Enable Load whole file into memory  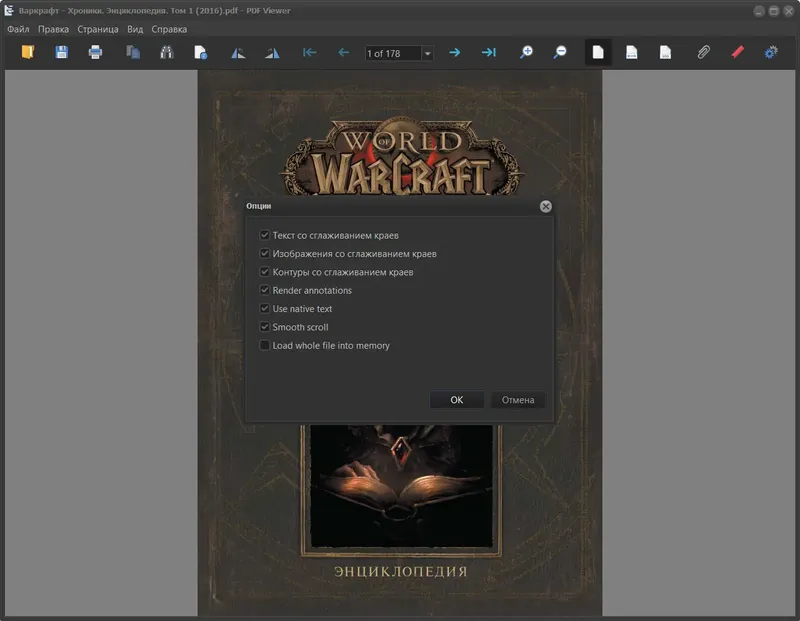coord(264,345)
